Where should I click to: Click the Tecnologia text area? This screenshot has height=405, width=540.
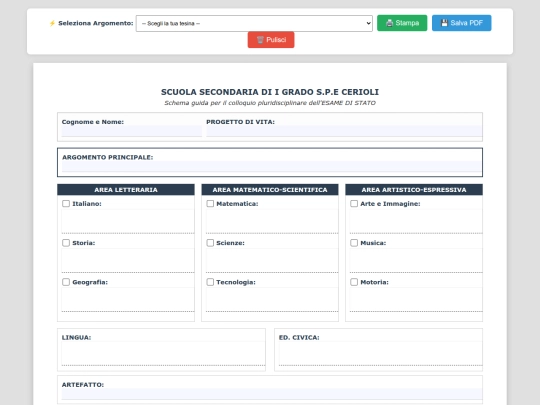coord(272,300)
